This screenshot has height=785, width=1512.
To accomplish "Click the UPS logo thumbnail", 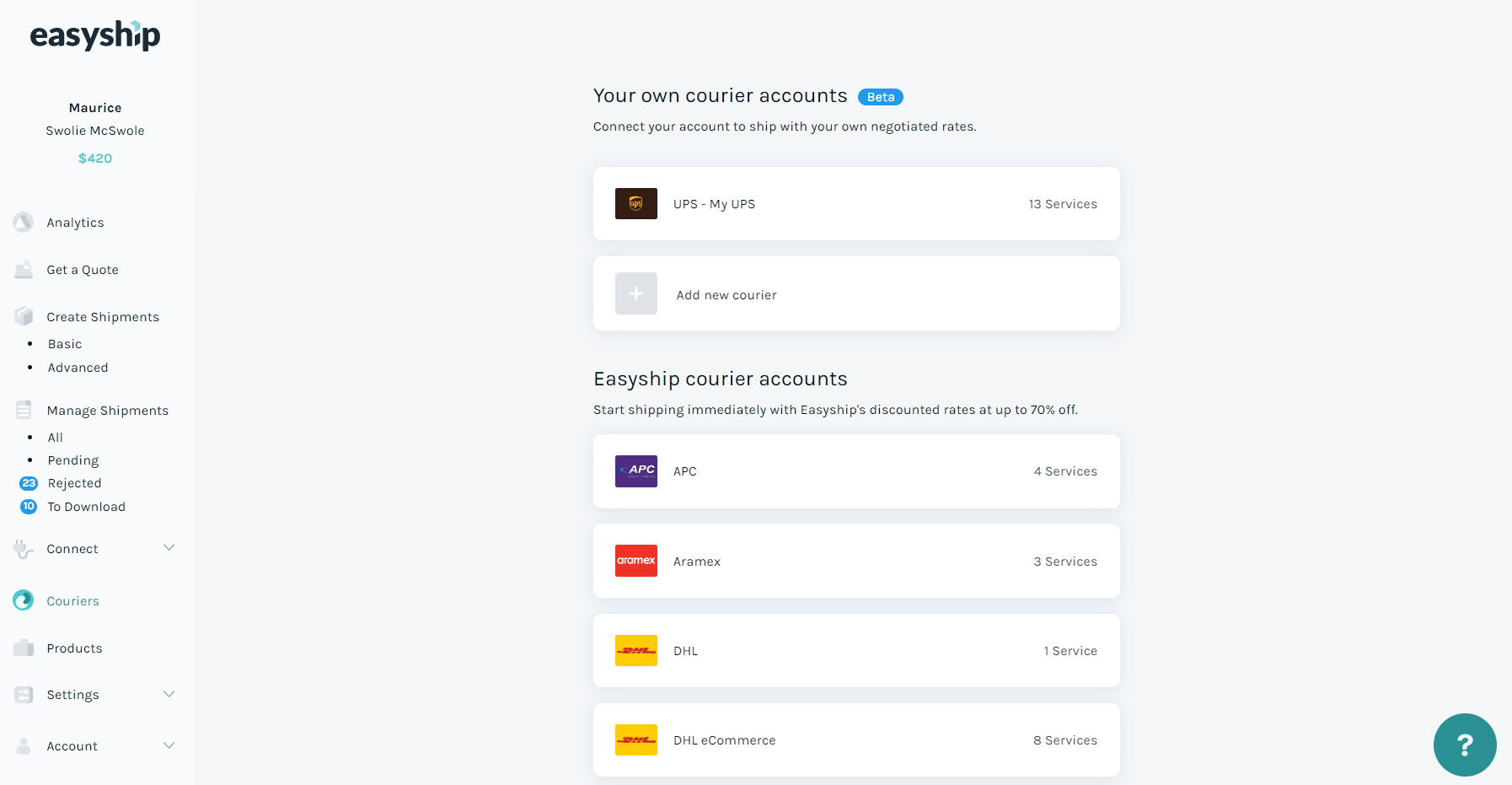I will (x=636, y=204).
